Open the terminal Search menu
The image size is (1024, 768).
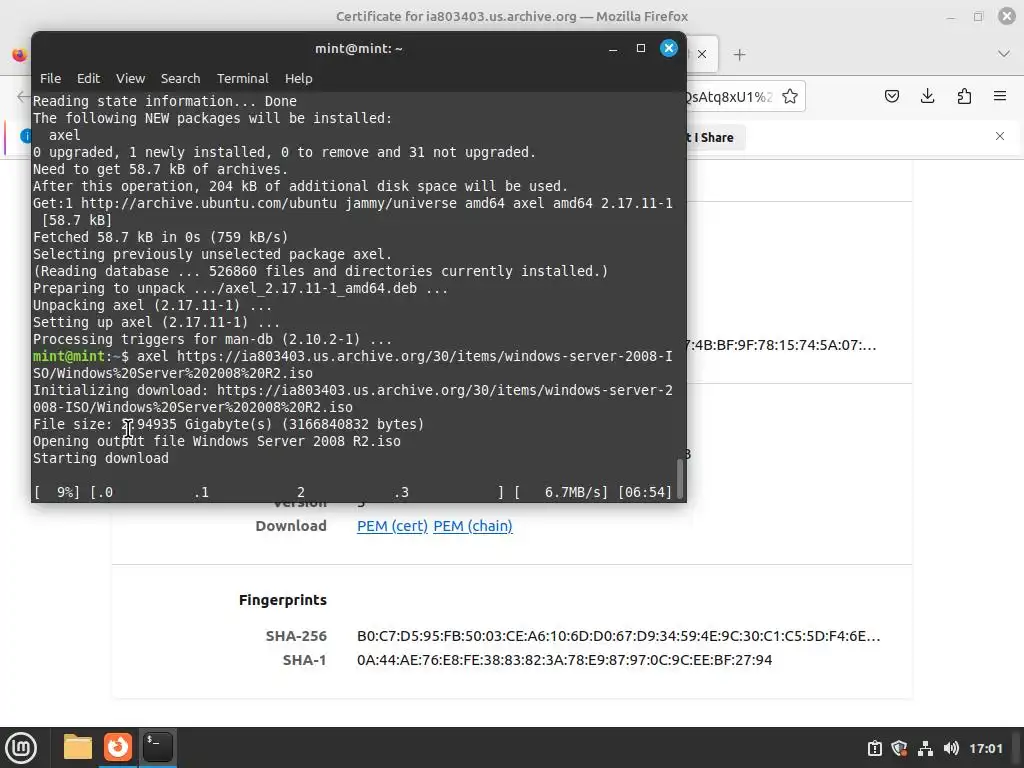point(180,78)
